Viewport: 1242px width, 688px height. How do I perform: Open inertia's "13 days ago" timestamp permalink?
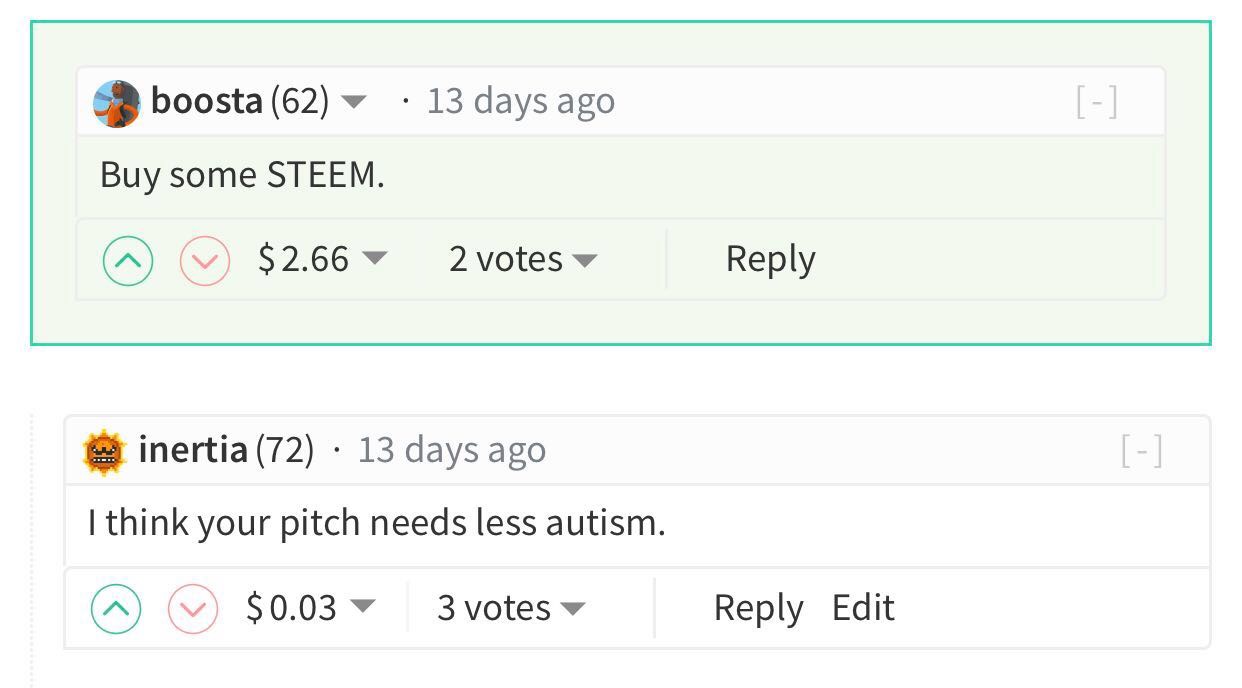tap(451, 450)
